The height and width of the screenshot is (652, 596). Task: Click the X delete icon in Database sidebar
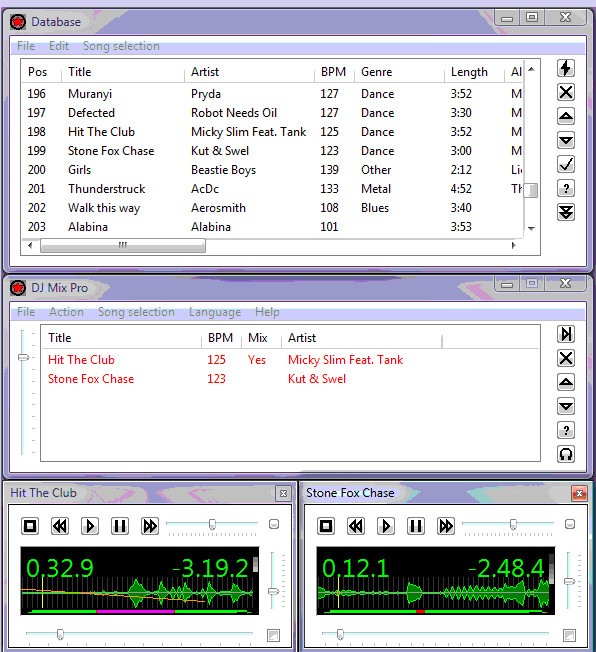click(x=566, y=92)
